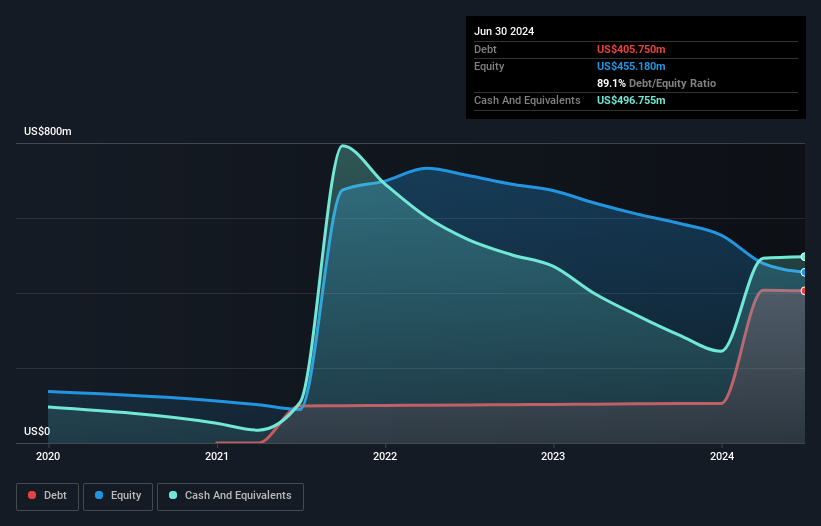Click the US$455.180m equity value

click(x=631, y=66)
